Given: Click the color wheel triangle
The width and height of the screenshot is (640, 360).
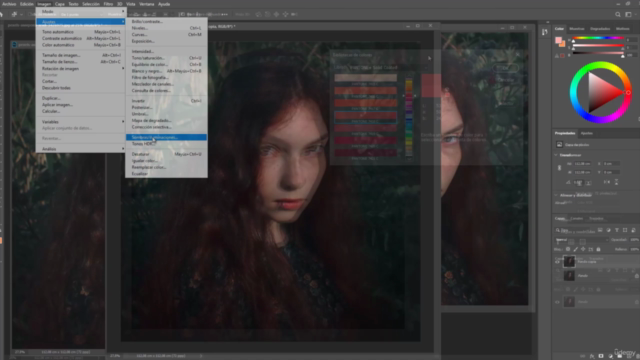Looking at the screenshot, I should 601,93.
